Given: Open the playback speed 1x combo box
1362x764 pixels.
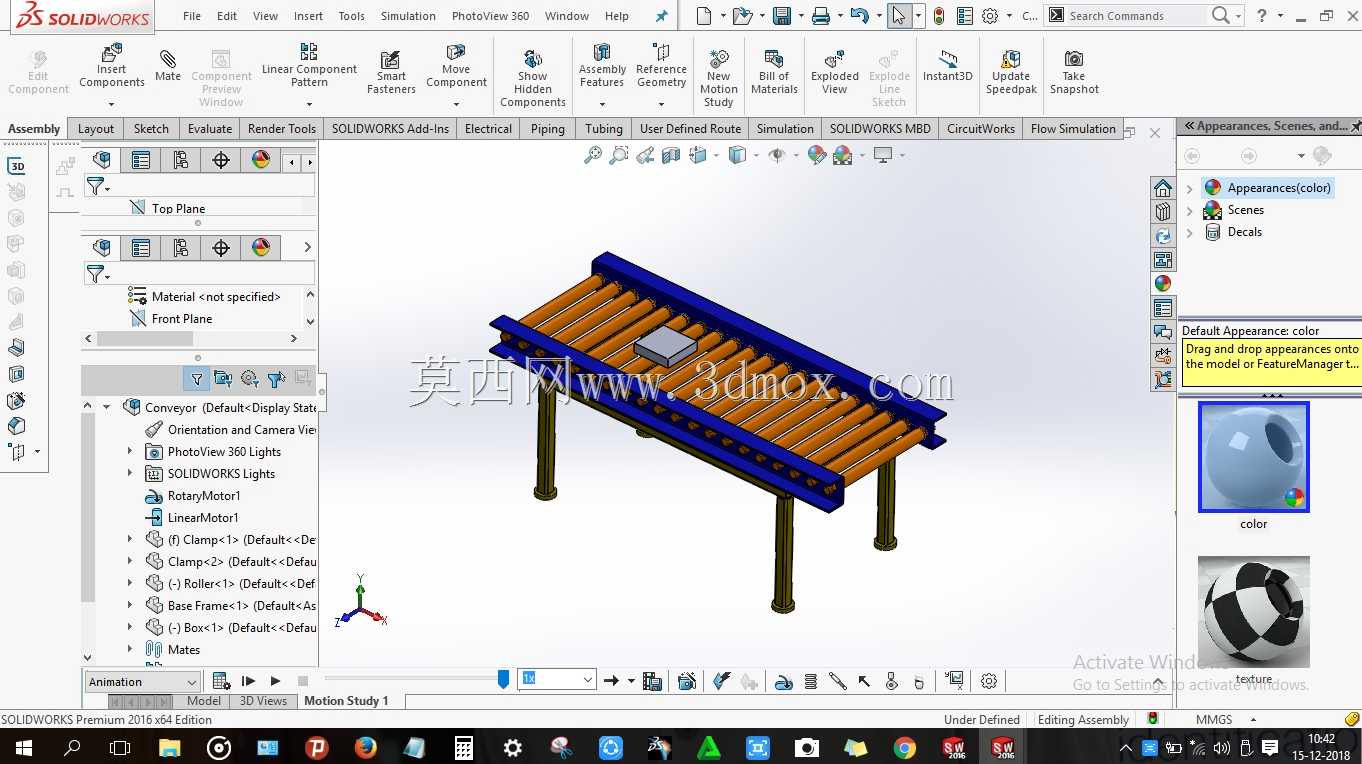Looking at the screenshot, I should [x=557, y=679].
